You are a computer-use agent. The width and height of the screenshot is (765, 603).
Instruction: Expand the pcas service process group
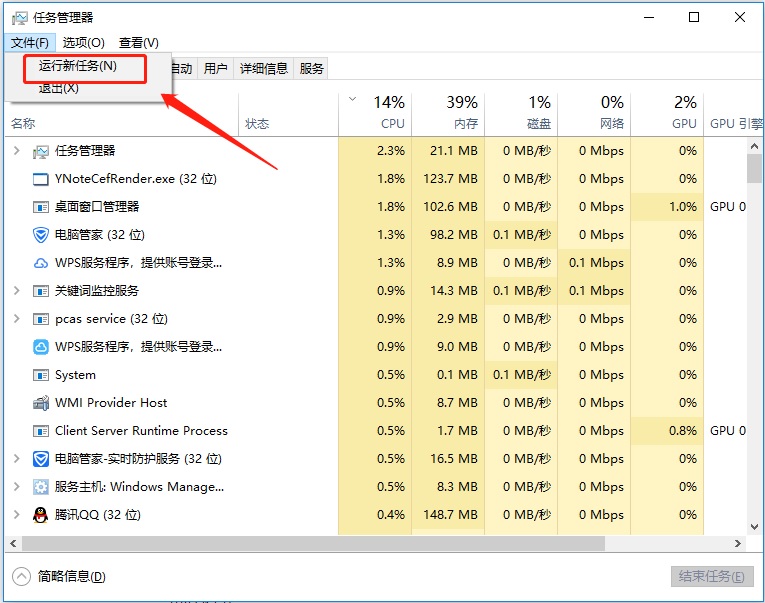pos(16,319)
